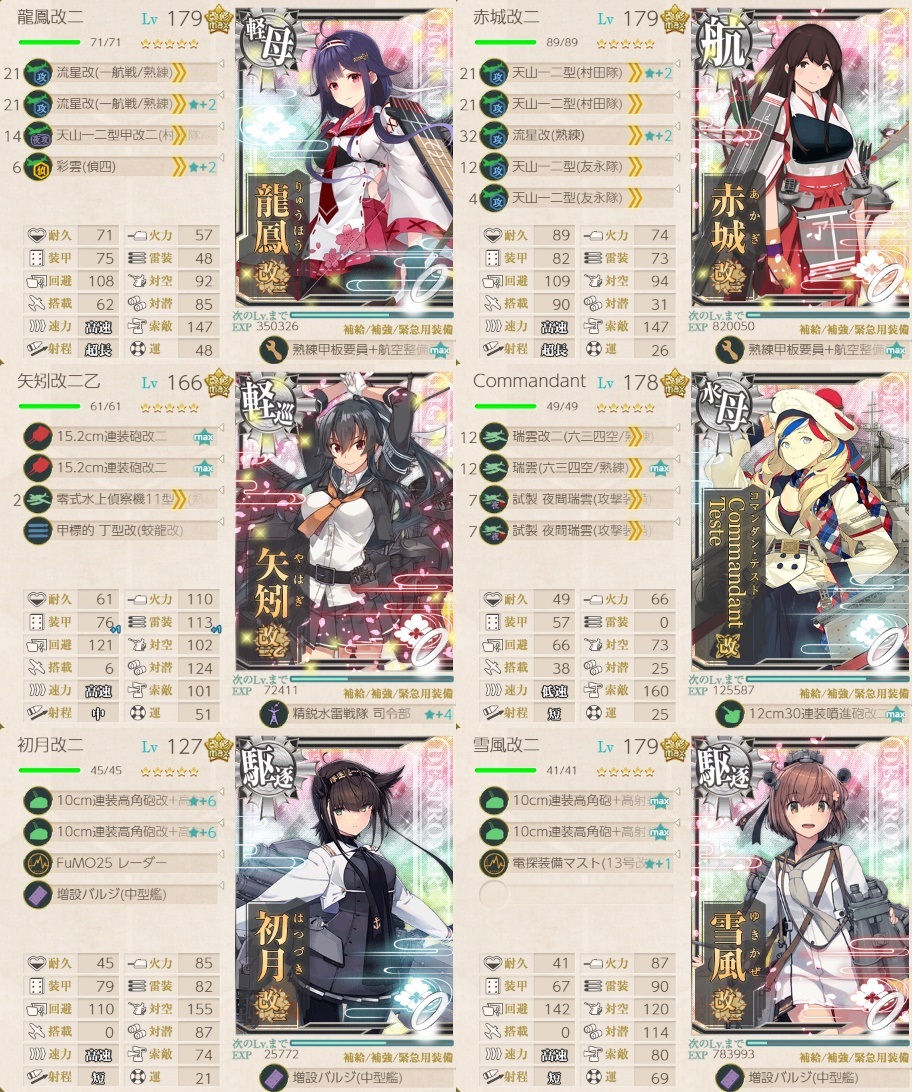This screenshot has height=1092, width=912.
Task: Click the 12cm30連装噴進砲改二 green icon
Action: coord(730,714)
